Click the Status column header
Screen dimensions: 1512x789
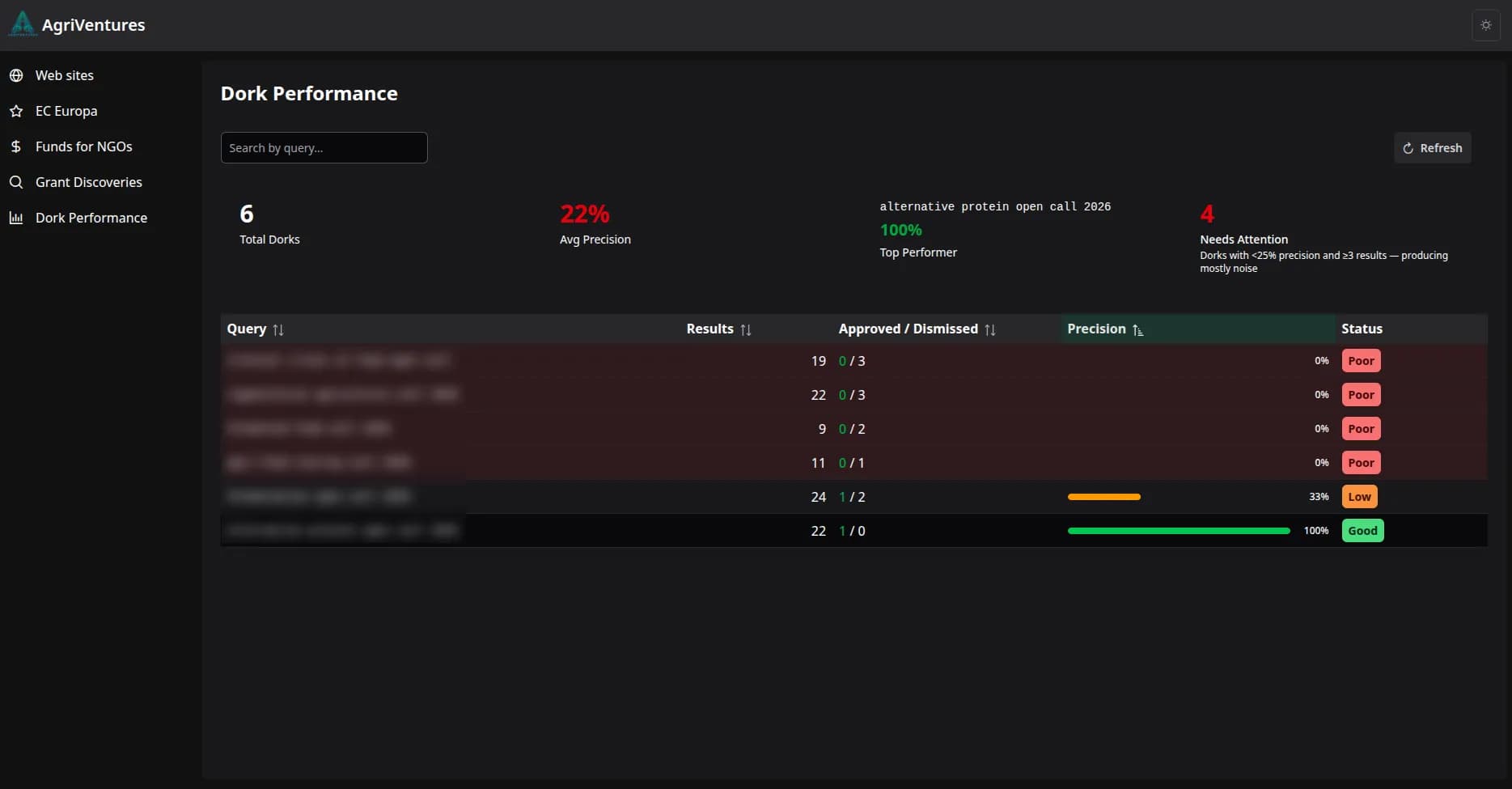point(1362,329)
